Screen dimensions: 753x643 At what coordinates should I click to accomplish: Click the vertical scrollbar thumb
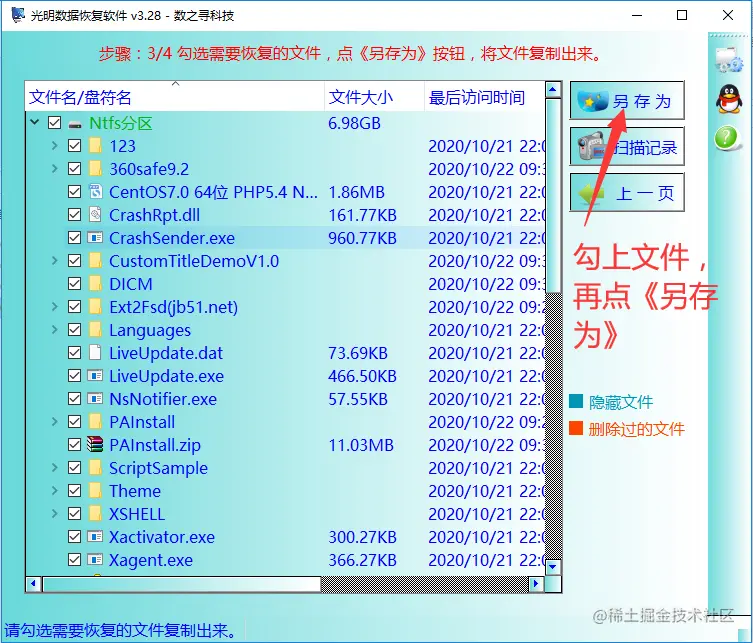[x=553, y=195]
